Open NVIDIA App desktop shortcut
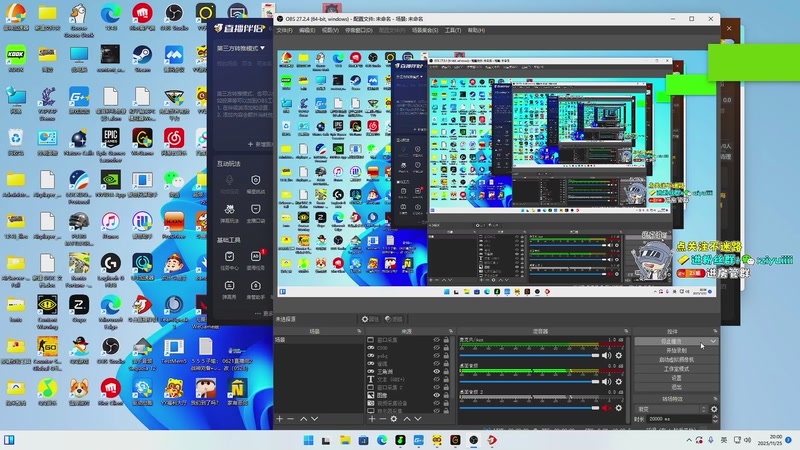The width and height of the screenshot is (800, 450). (110, 184)
